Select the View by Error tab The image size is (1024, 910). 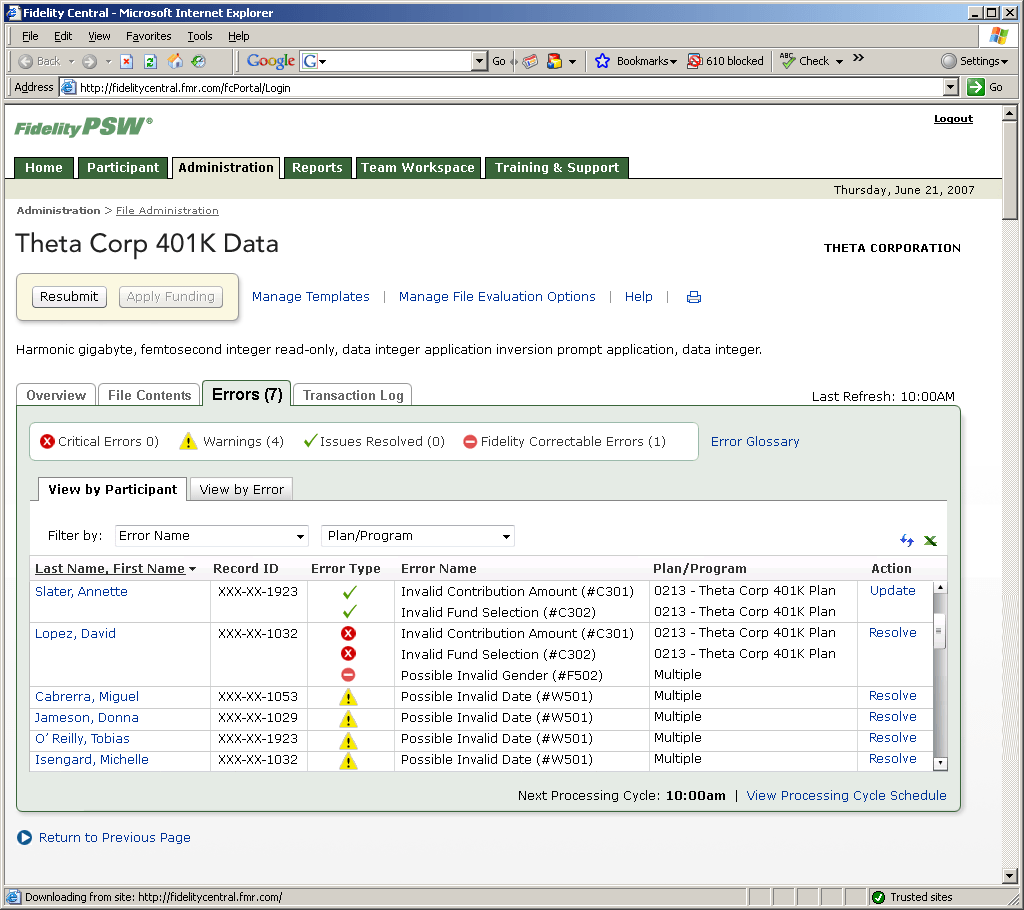click(241, 489)
